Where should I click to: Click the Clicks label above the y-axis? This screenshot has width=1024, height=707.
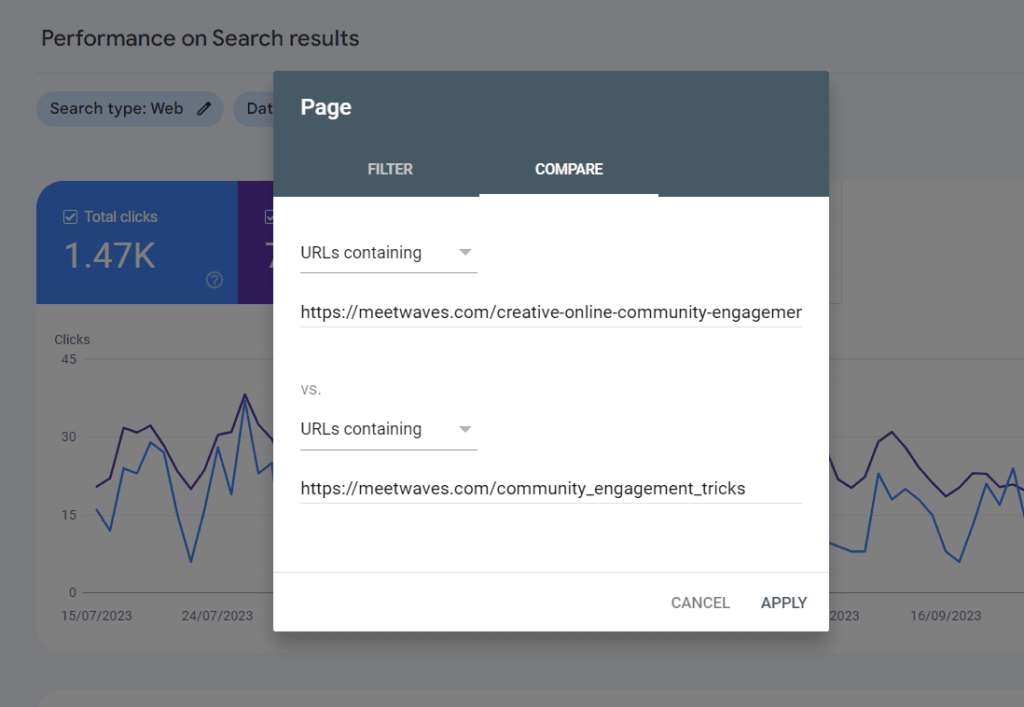(71, 339)
